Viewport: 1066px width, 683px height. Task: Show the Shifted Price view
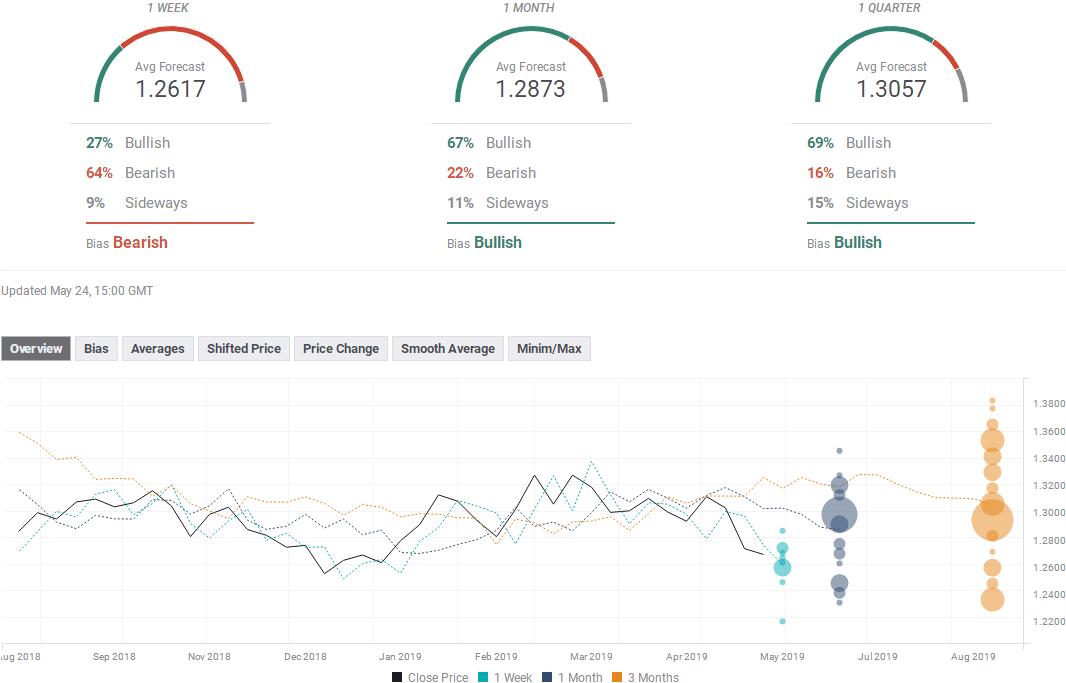244,349
